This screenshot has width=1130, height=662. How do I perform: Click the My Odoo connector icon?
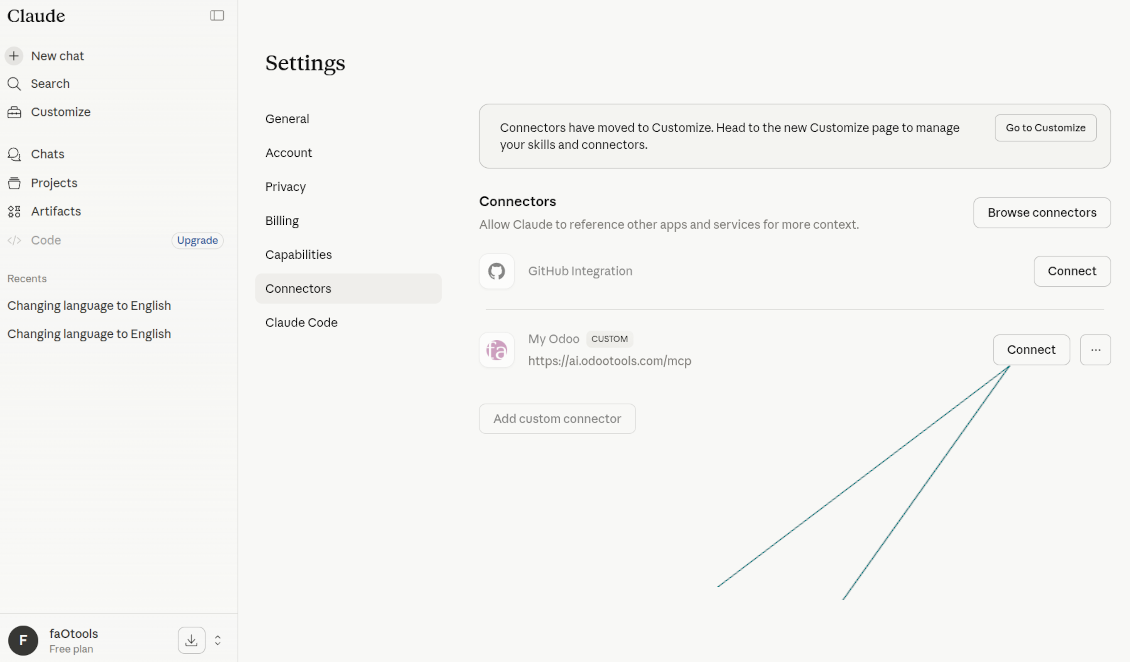497,350
